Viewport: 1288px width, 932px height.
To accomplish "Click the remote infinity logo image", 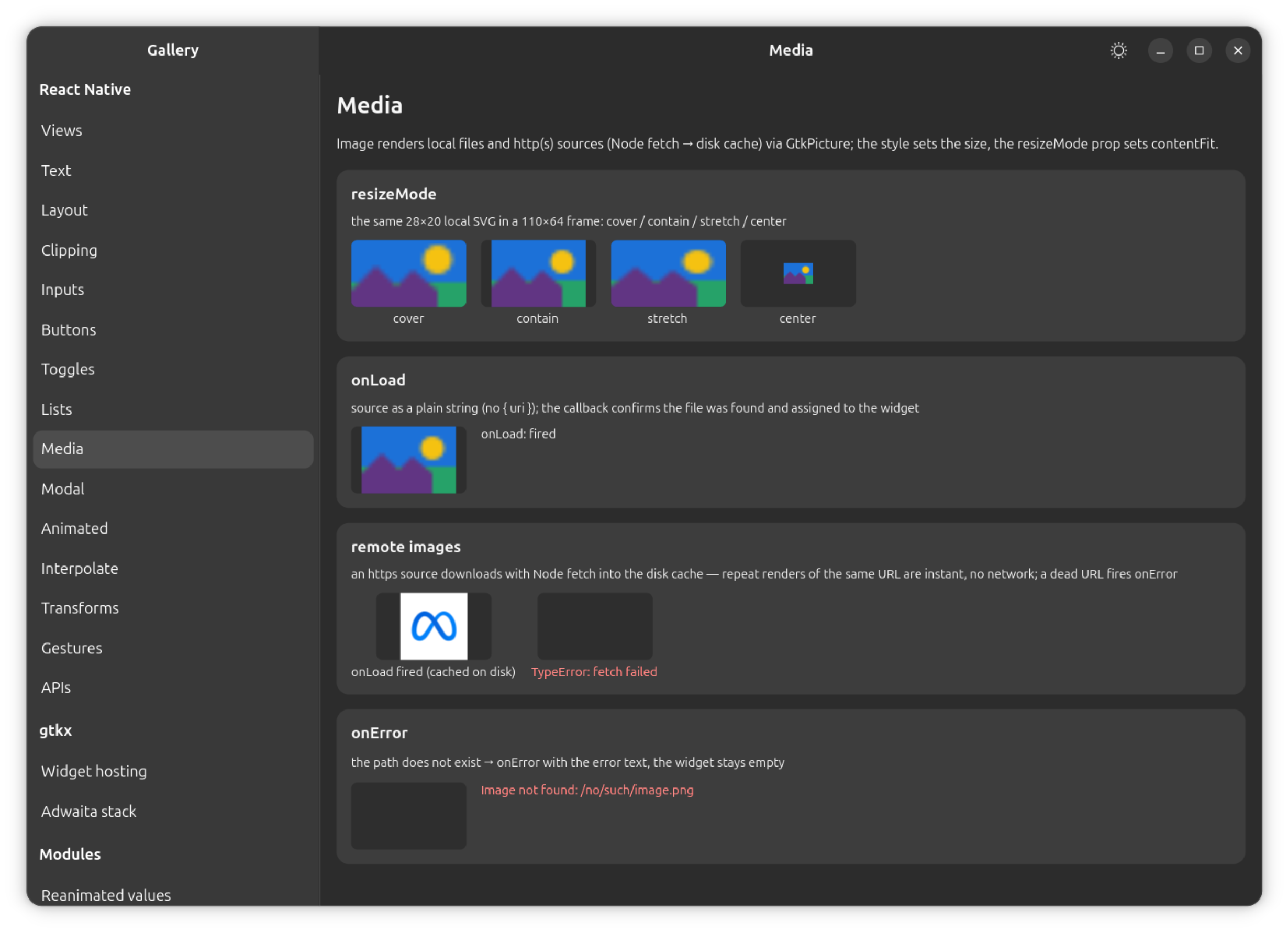I will (x=434, y=626).
